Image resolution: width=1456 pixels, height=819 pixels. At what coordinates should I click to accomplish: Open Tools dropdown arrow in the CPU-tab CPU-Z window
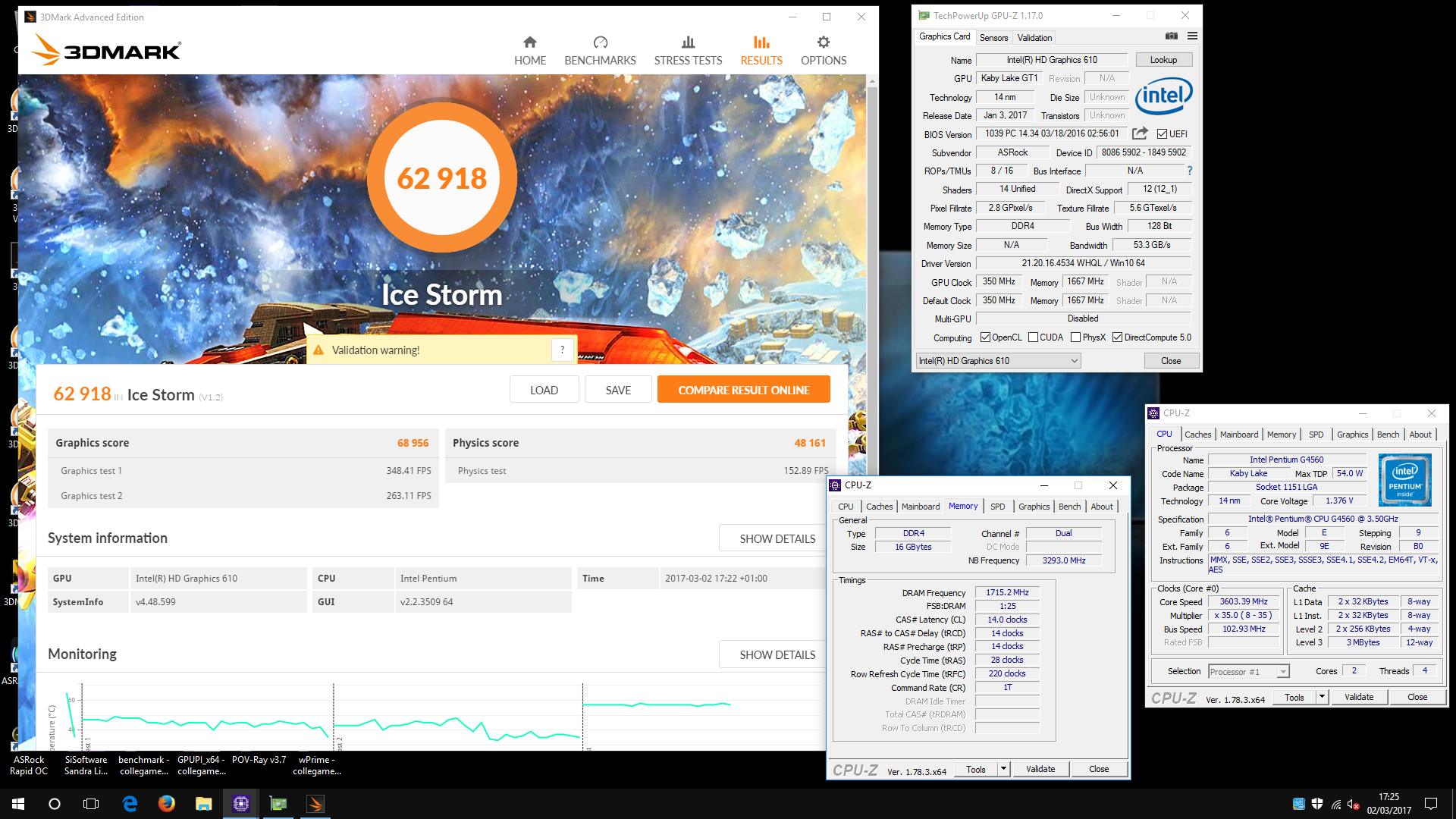click(x=1322, y=697)
